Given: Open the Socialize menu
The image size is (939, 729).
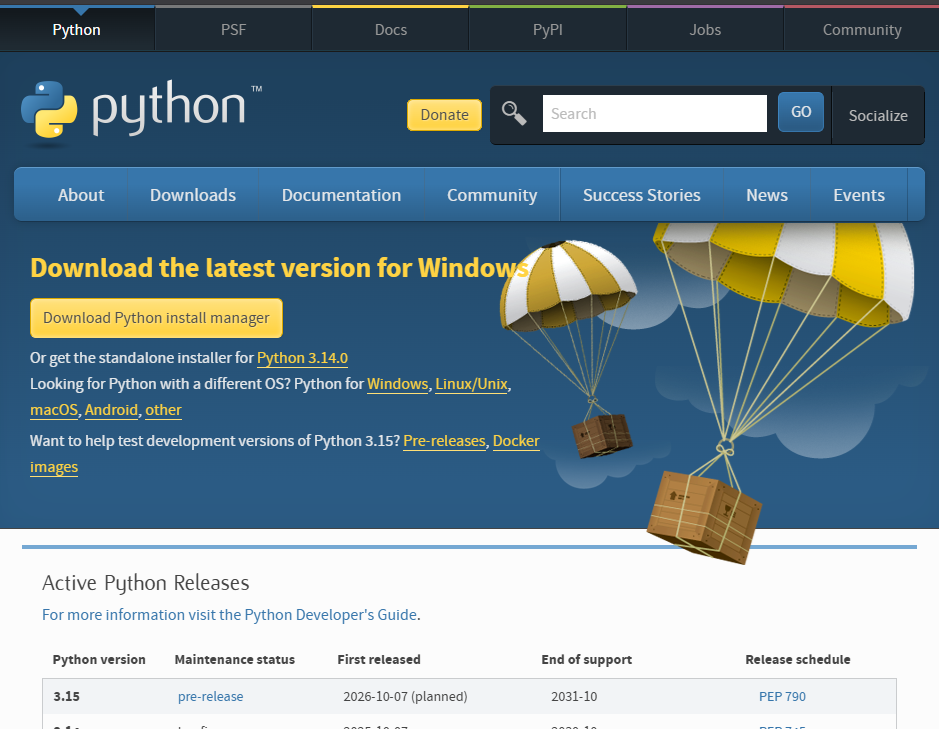Looking at the screenshot, I should (877, 115).
